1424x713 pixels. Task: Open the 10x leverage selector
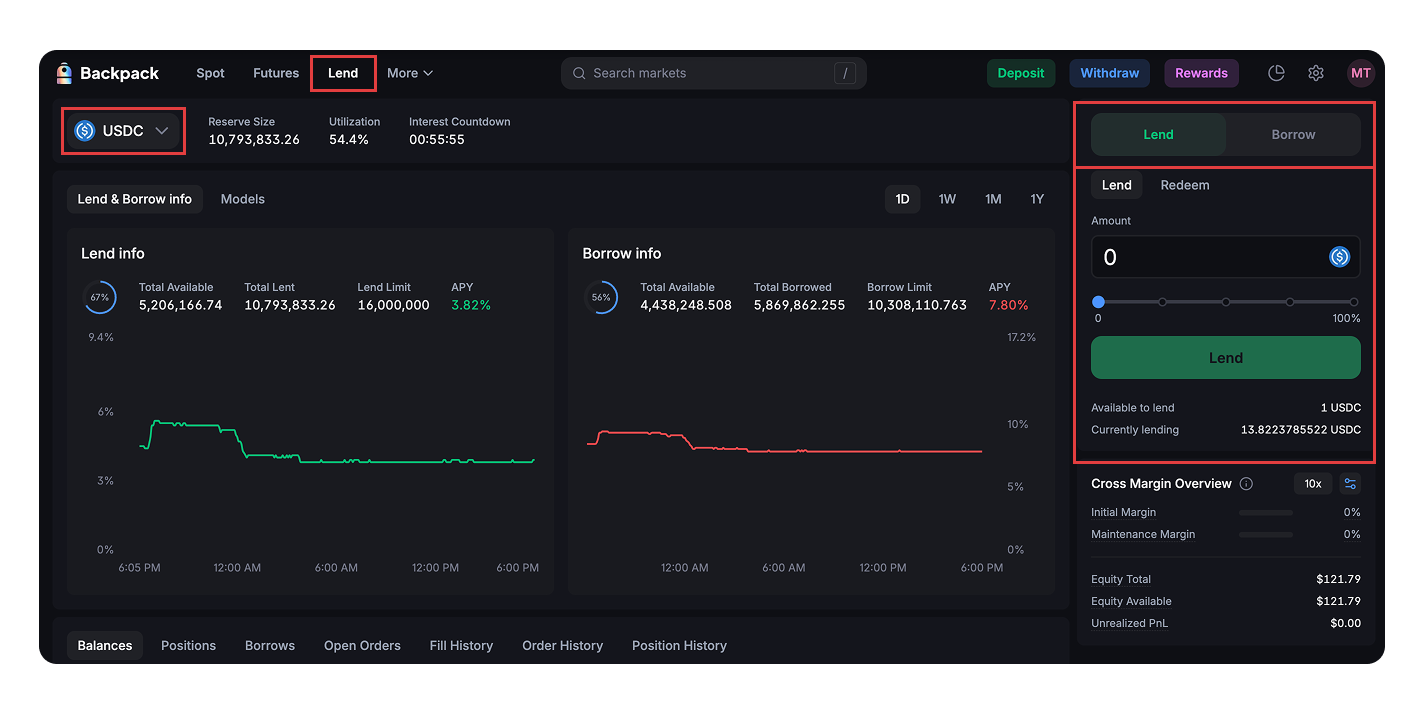tap(1313, 483)
